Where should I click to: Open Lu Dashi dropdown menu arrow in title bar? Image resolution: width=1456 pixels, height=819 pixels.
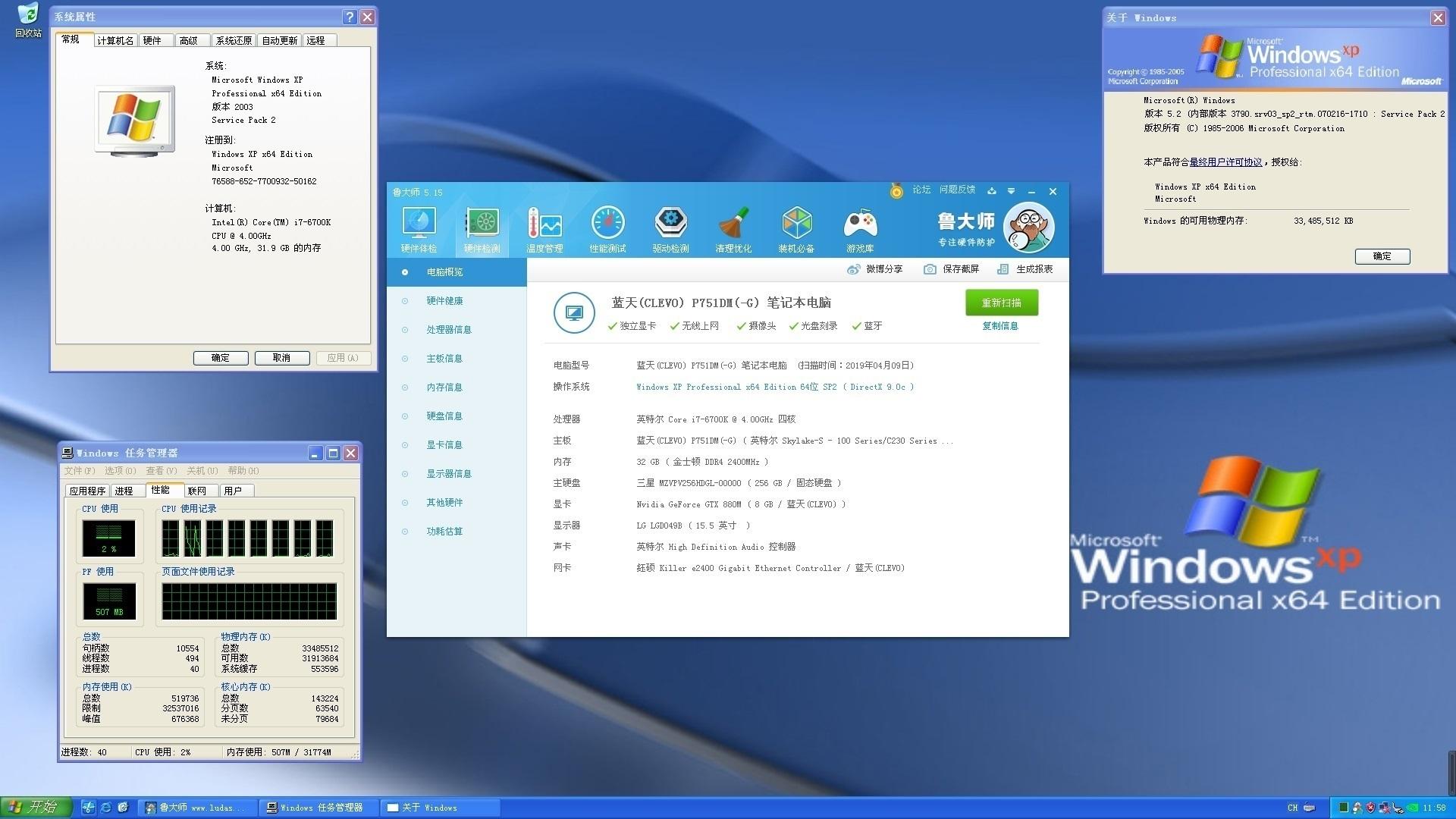click(x=1011, y=191)
